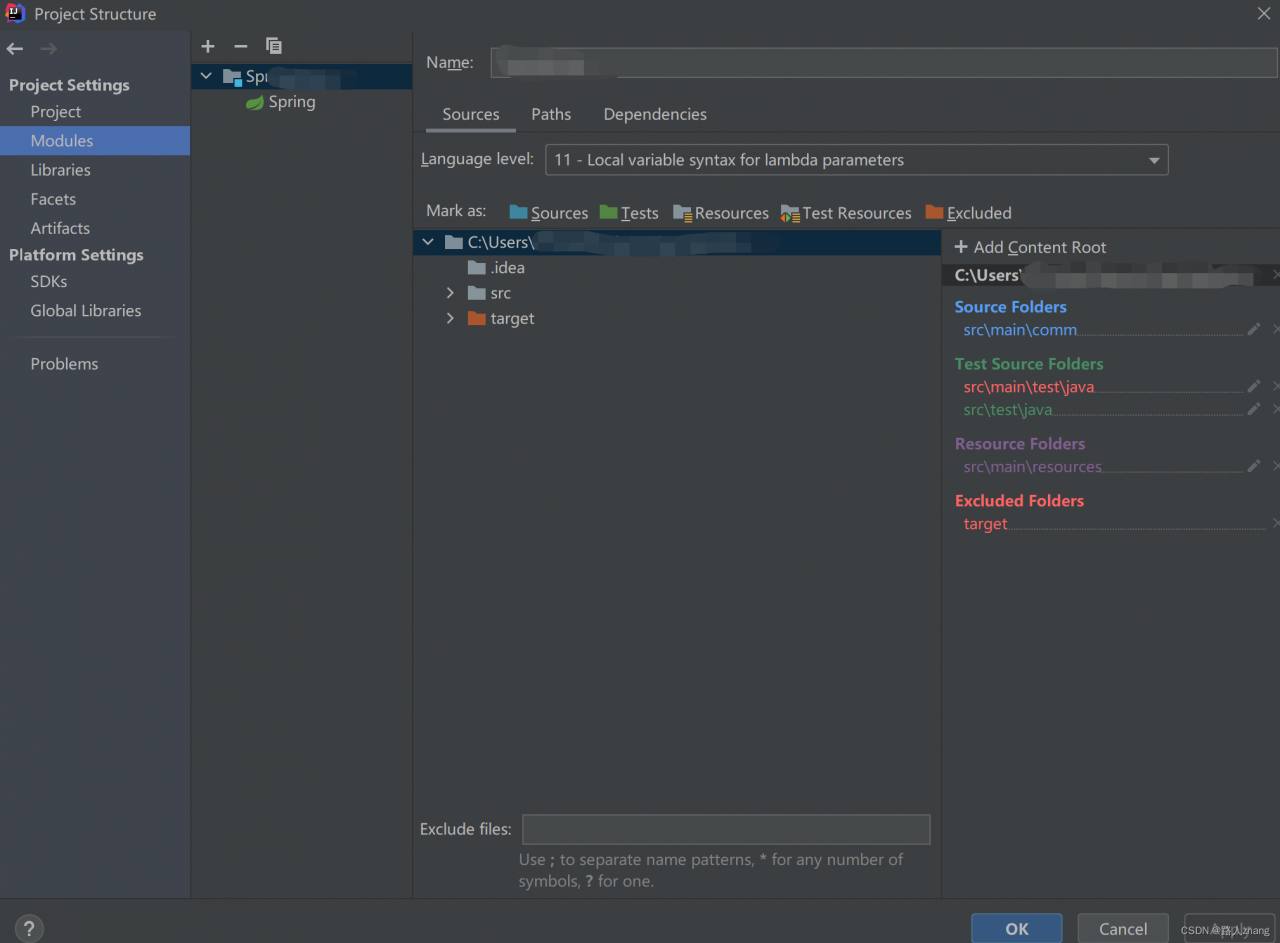Open Libraries settings
Viewport: 1280px width, 943px height.
[x=60, y=170]
